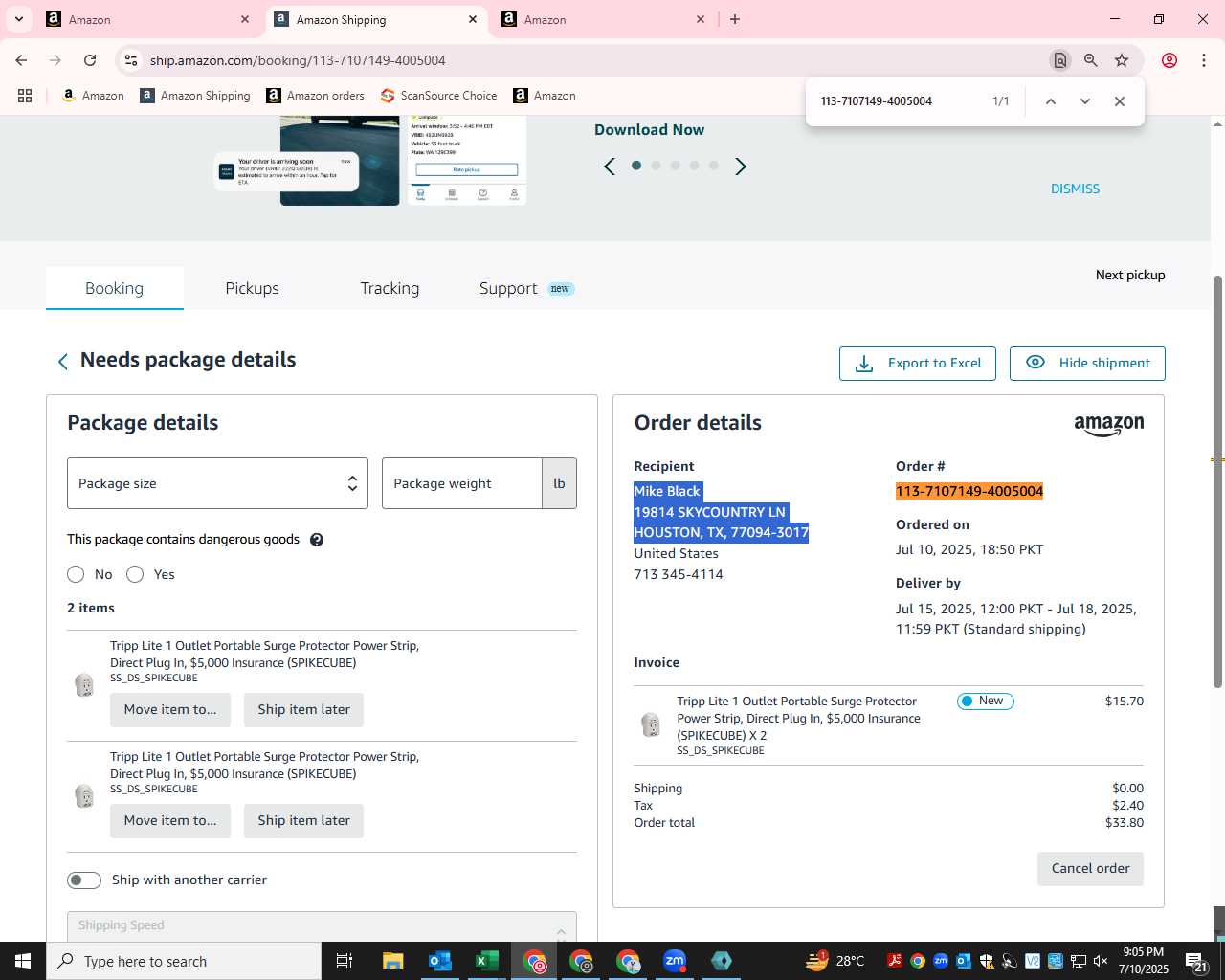The width and height of the screenshot is (1225, 980).
Task: Click Cancel order button
Action: pos(1090,869)
